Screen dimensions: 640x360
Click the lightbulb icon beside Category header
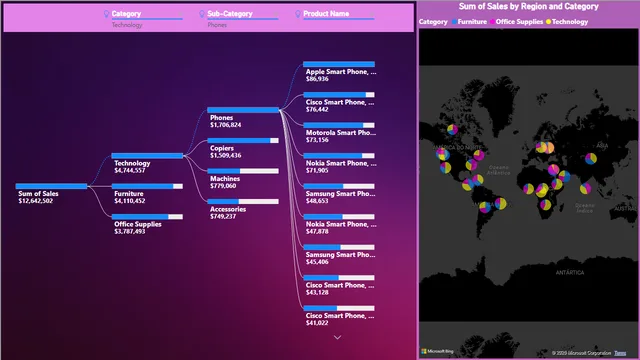coord(106,14)
